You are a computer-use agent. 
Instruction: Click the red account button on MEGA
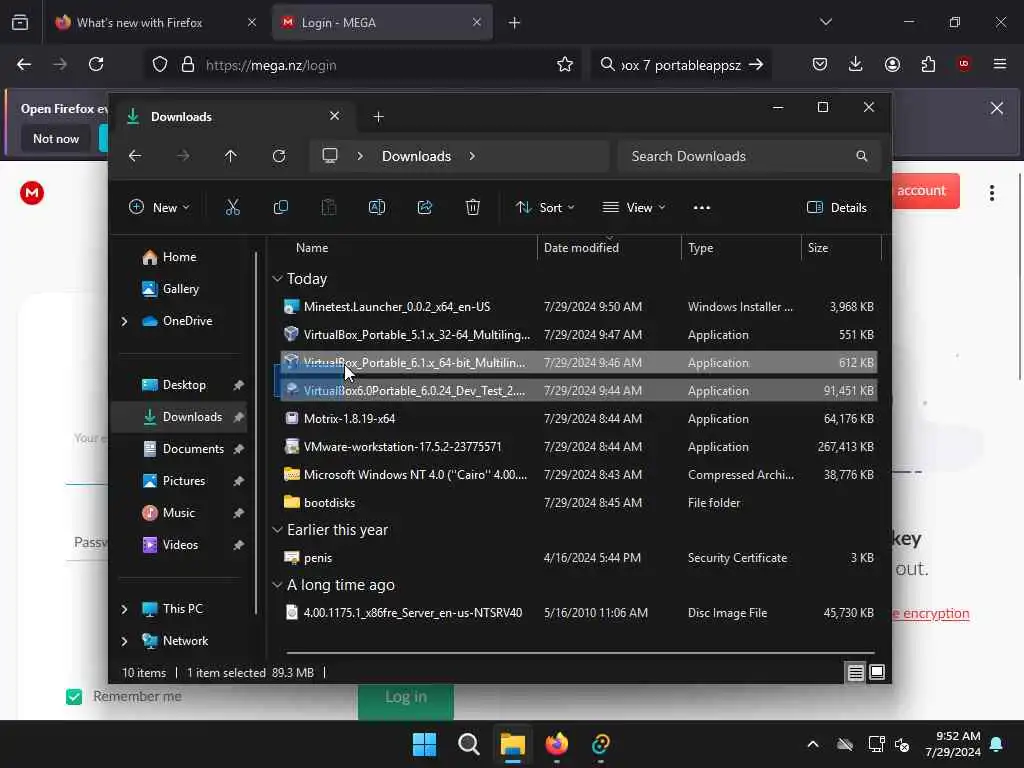coord(925,191)
